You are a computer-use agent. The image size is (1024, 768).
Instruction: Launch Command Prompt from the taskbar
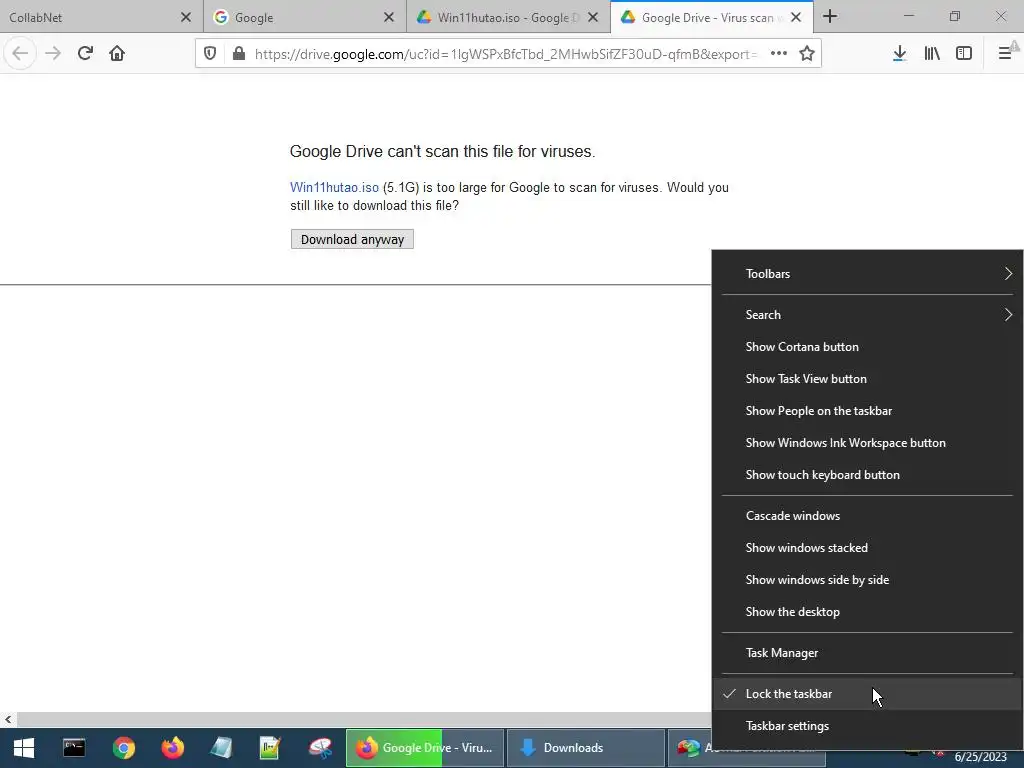pyautogui.click(x=74, y=748)
